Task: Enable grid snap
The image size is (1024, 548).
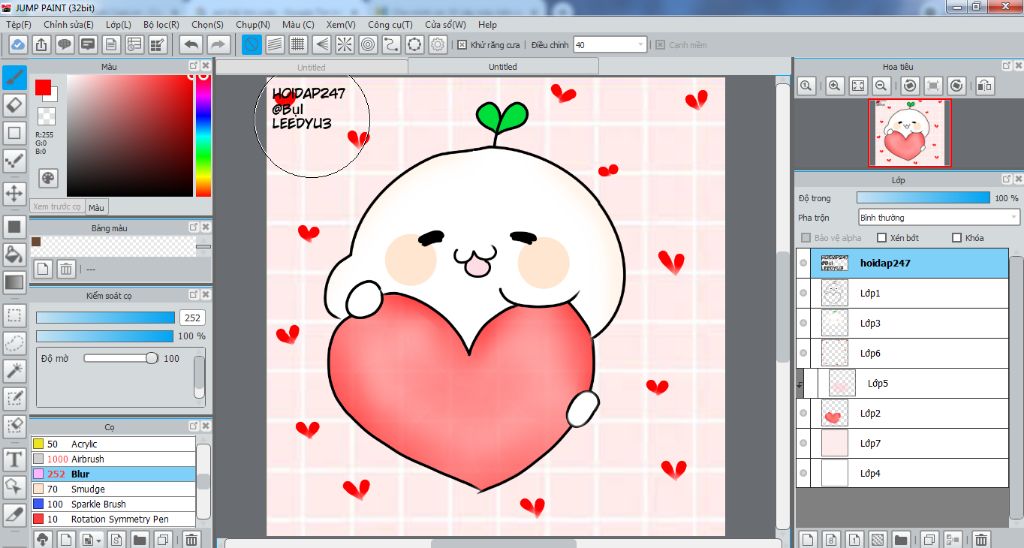Action: [x=298, y=44]
